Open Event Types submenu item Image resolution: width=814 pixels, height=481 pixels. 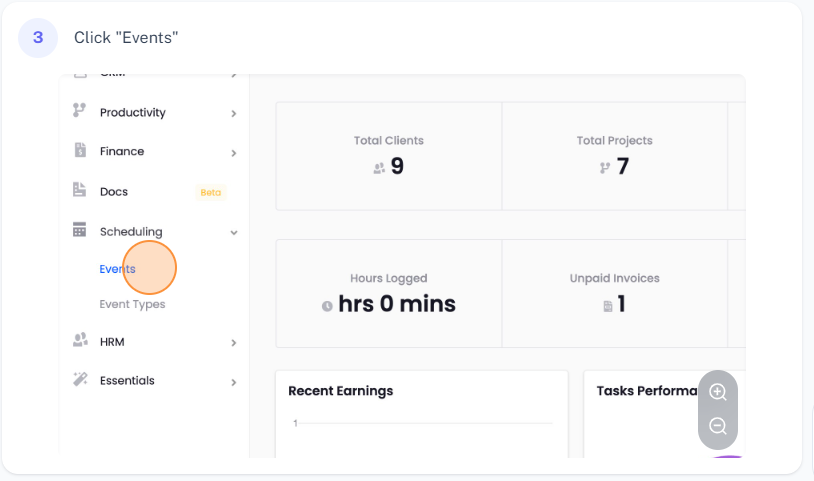[132, 304]
